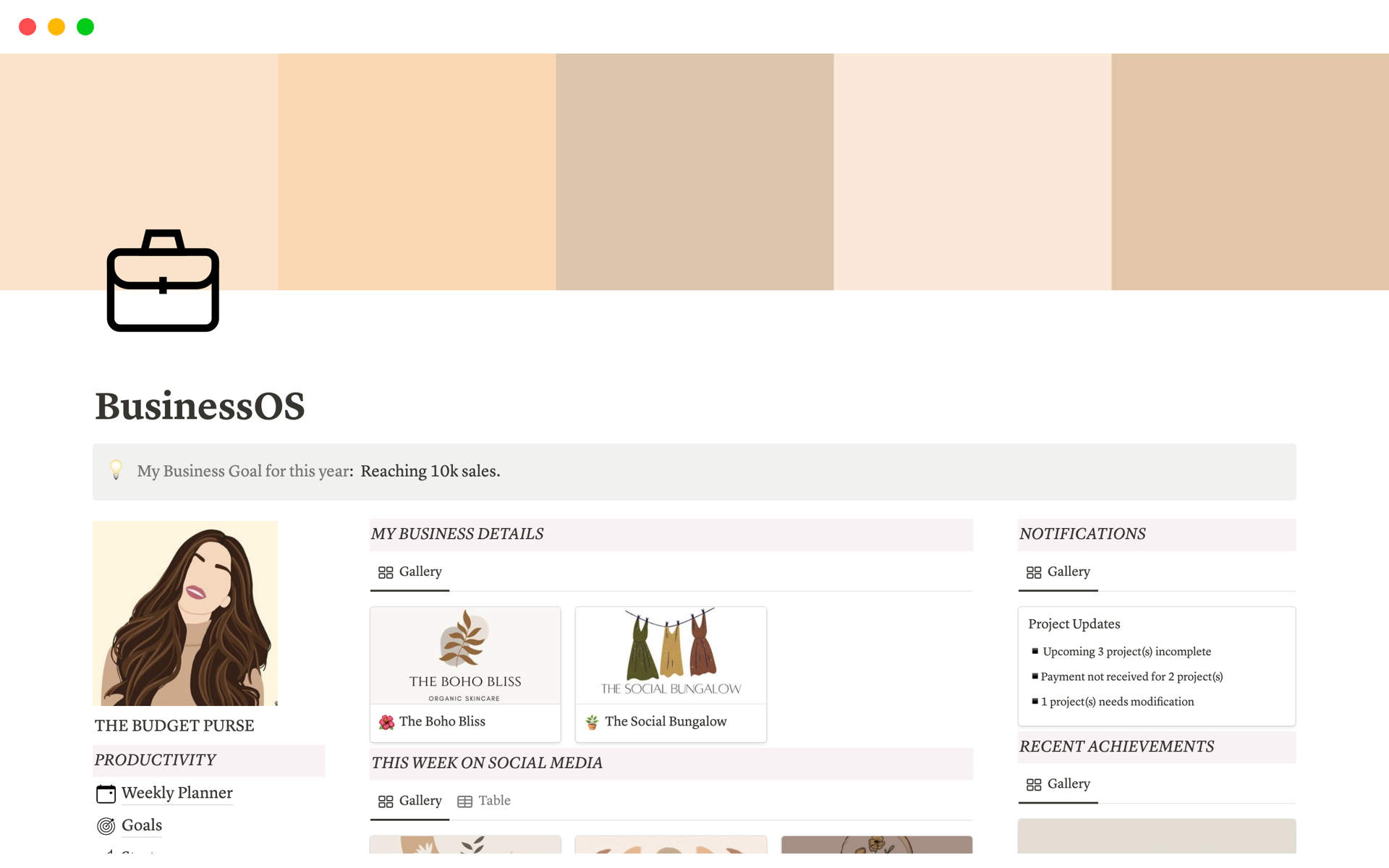Select Gallery tab under Recent Achievements
The width and height of the screenshot is (1389, 868).
[x=1058, y=784]
